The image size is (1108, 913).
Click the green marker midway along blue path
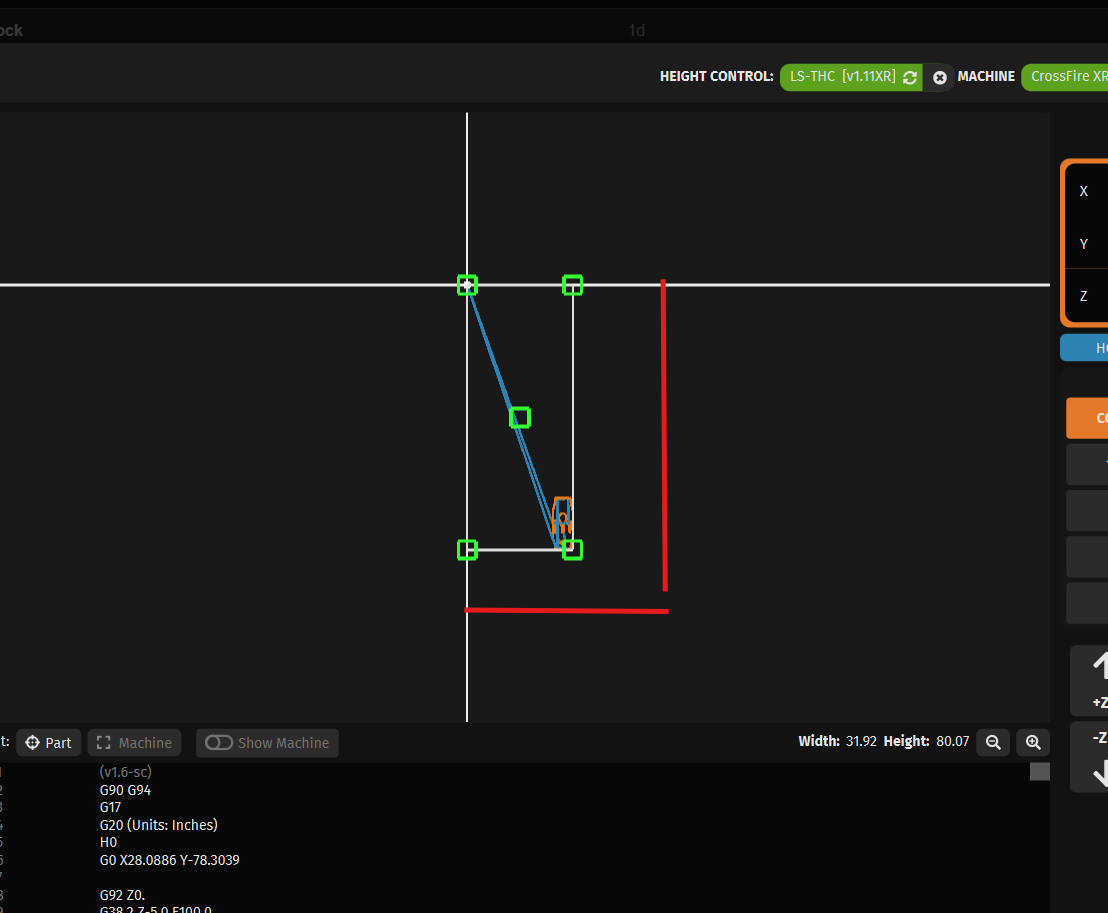(520, 417)
